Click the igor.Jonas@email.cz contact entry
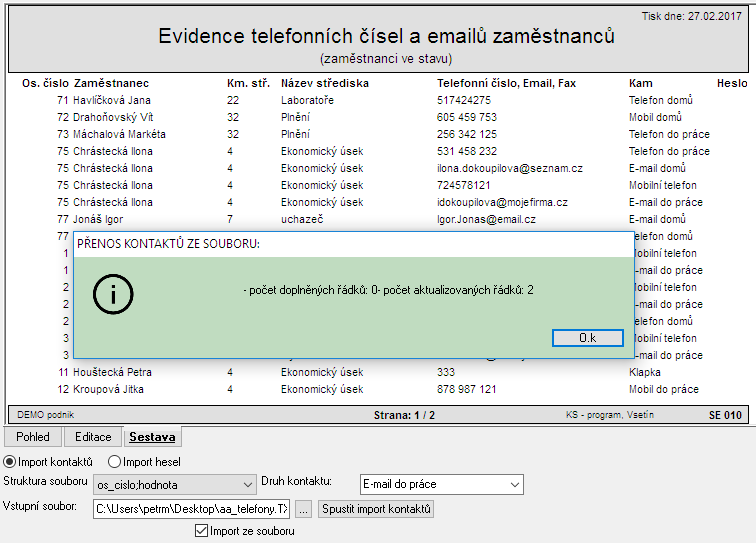This screenshot has width=756, height=543. click(x=486, y=219)
